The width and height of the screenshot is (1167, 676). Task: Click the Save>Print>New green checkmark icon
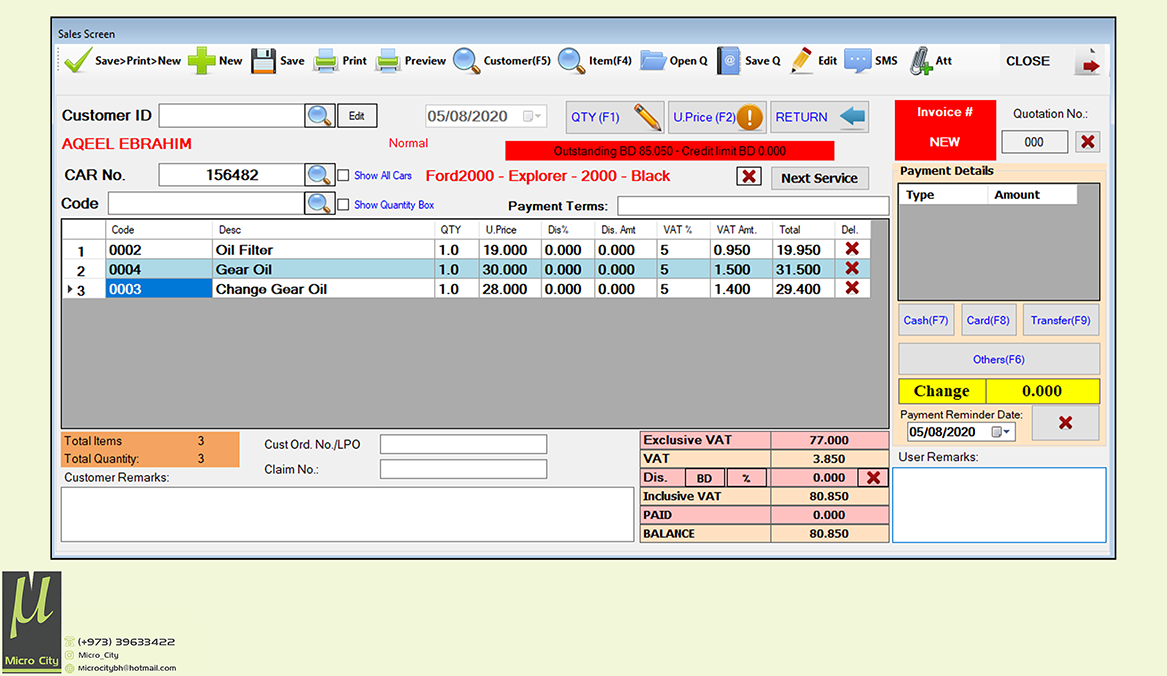click(77, 60)
